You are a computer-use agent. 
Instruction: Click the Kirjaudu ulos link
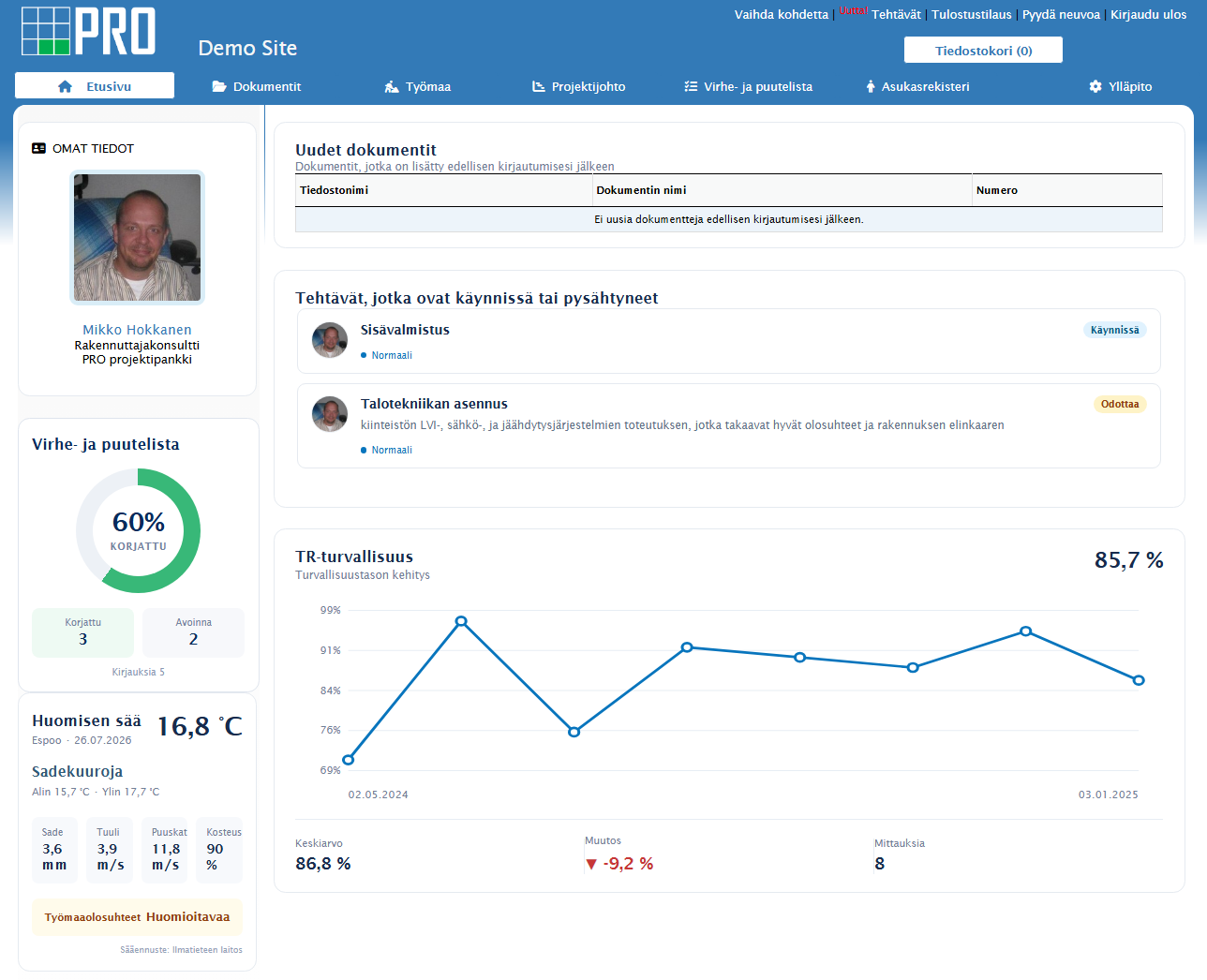(1148, 14)
